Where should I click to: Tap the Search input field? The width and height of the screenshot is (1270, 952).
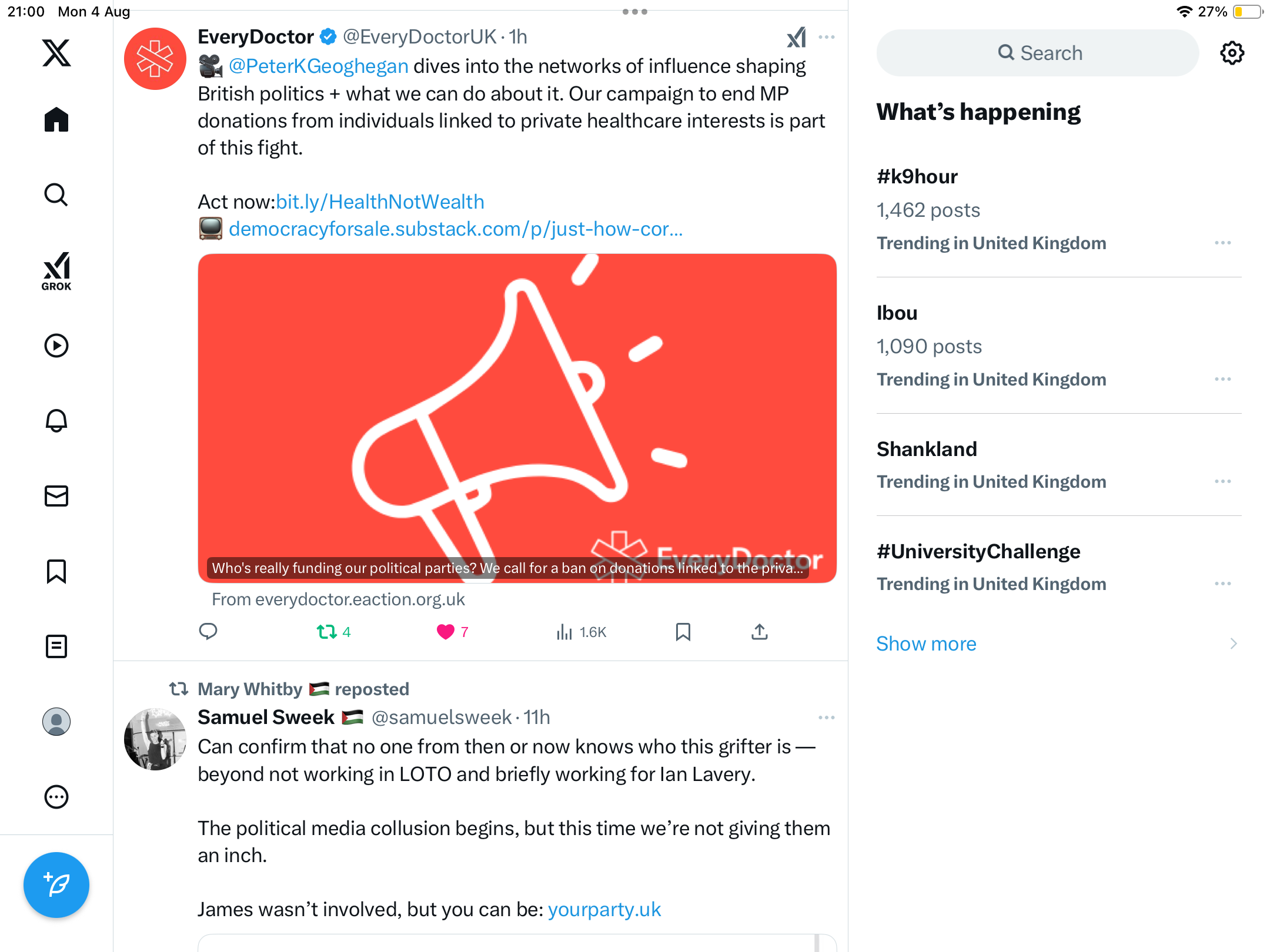[x=1038, y=53]
